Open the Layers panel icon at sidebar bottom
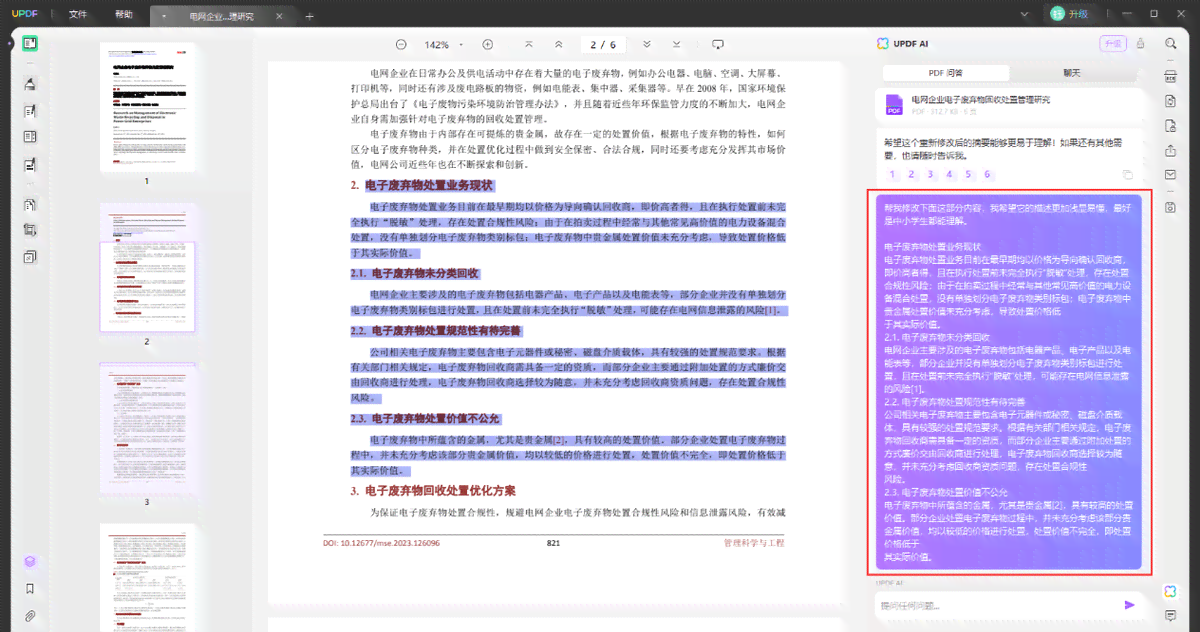1200x632 pixels. (30, 562)
